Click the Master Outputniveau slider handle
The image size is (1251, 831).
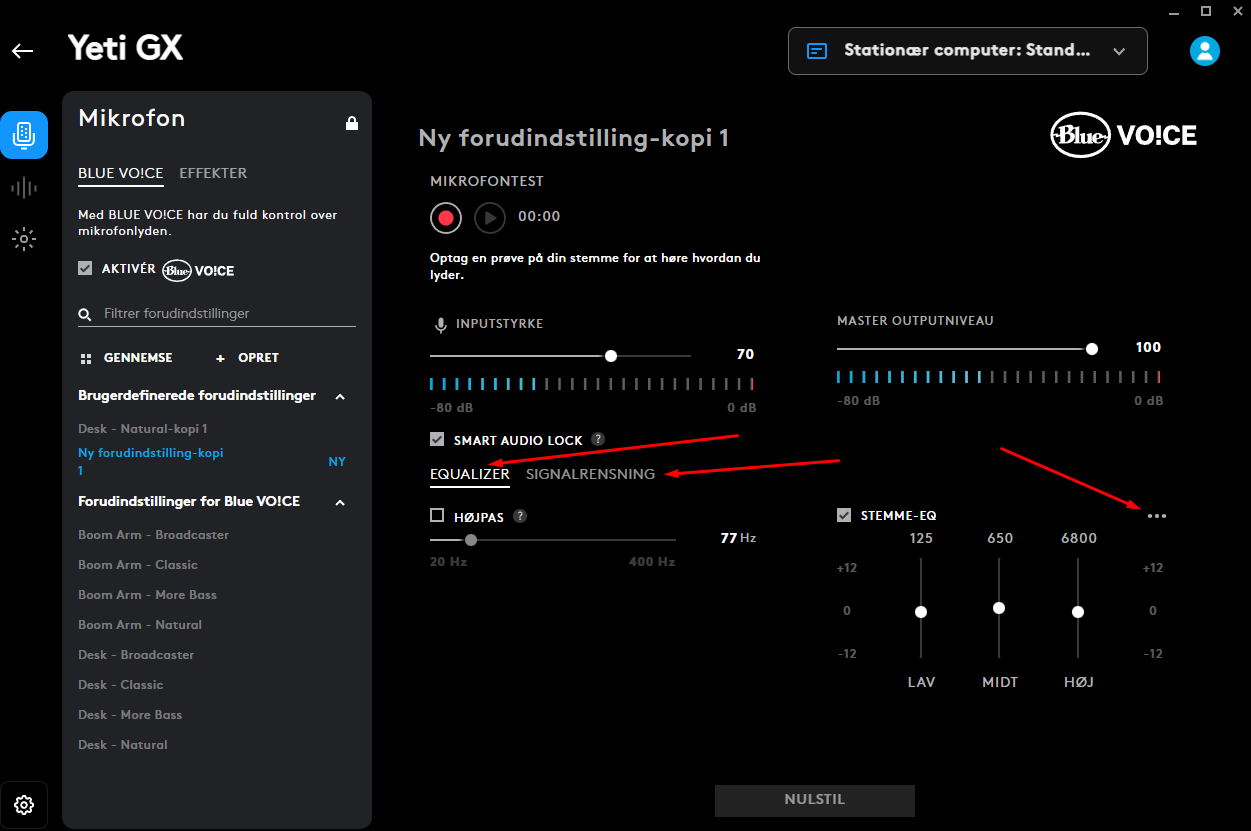click(x=1092, y=349)
